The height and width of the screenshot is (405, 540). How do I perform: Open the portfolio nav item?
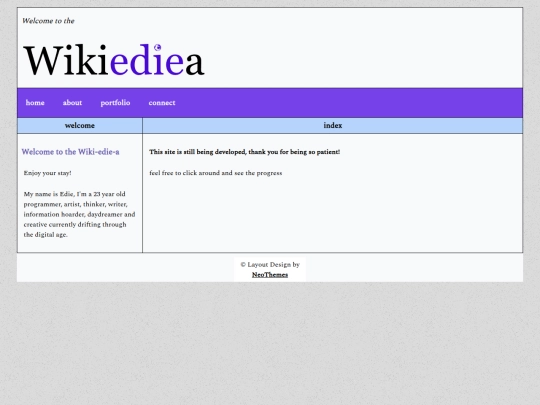pyautogui.click(x=115, y=103)
